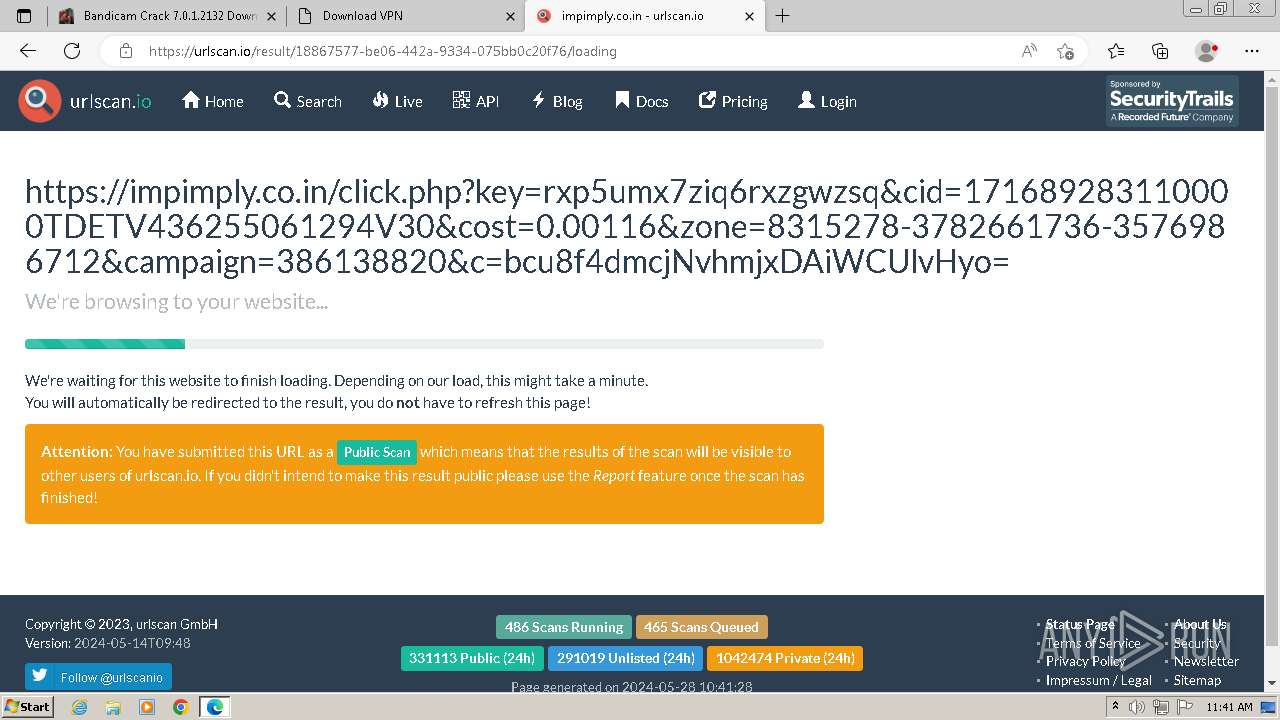Viewport: 1280px width, 720px height.
Task: Click the site info lock icon
Action: point(125,51)
